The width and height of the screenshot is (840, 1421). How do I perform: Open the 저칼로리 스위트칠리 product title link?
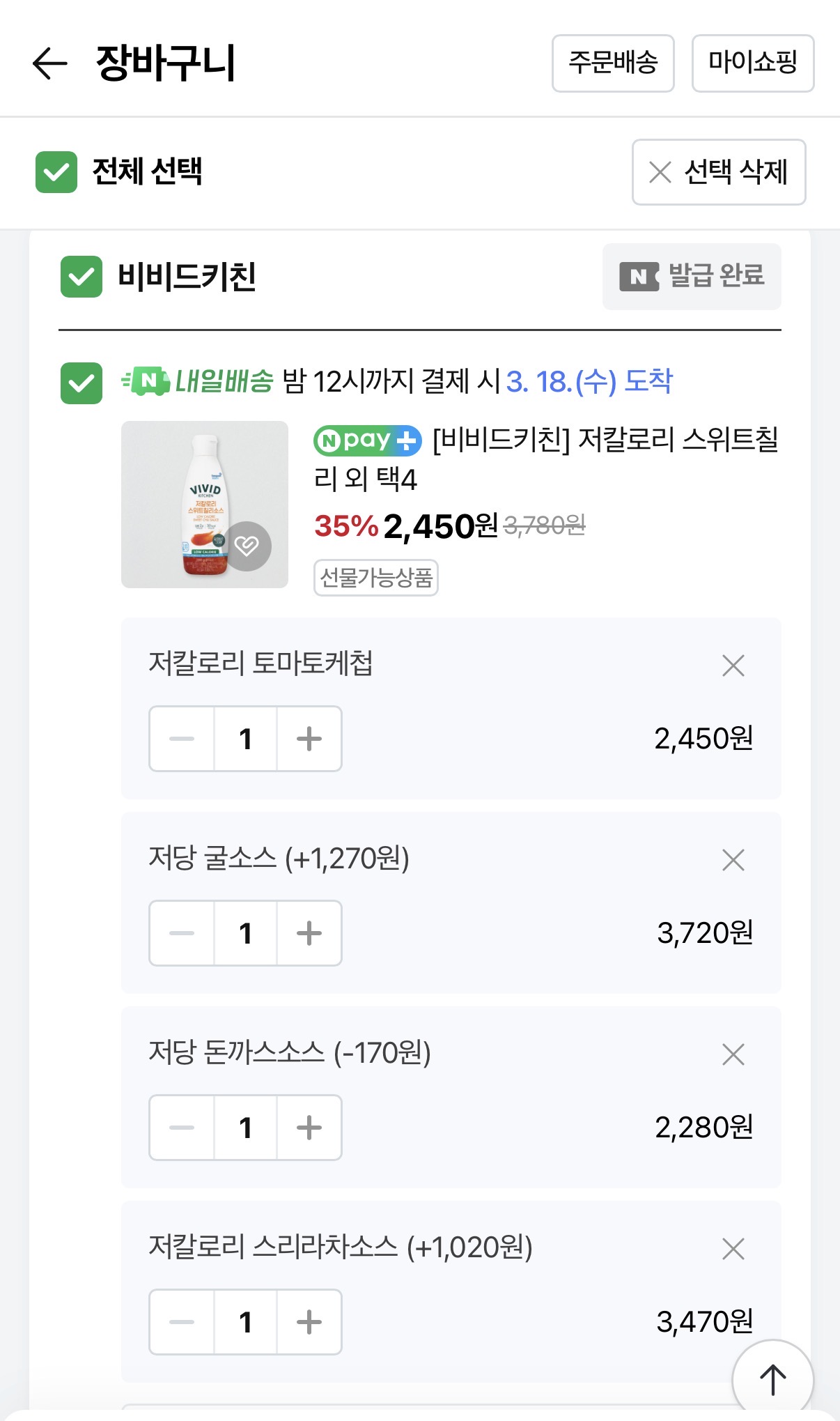605,440
